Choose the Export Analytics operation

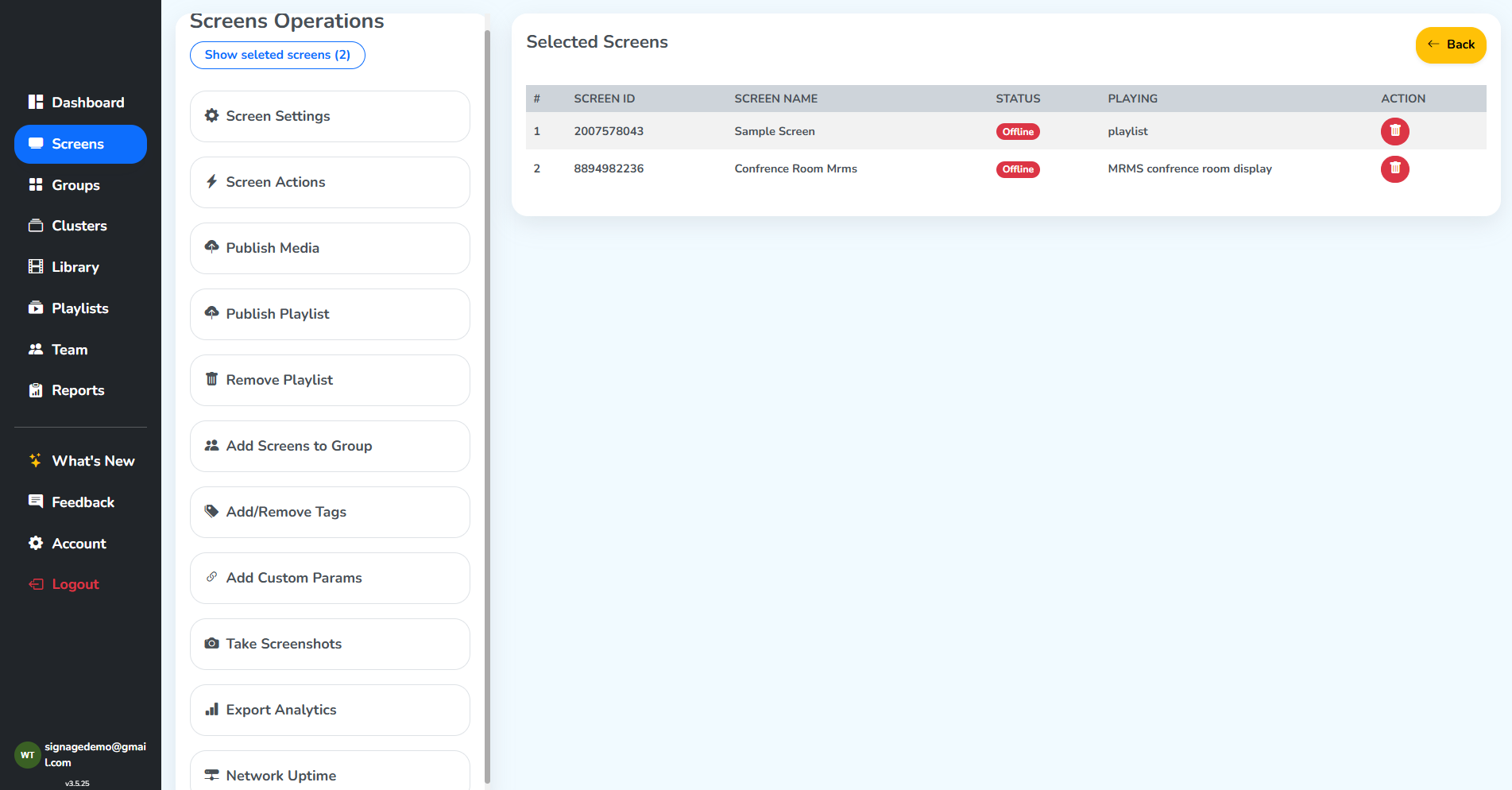[x=330, y=710]
